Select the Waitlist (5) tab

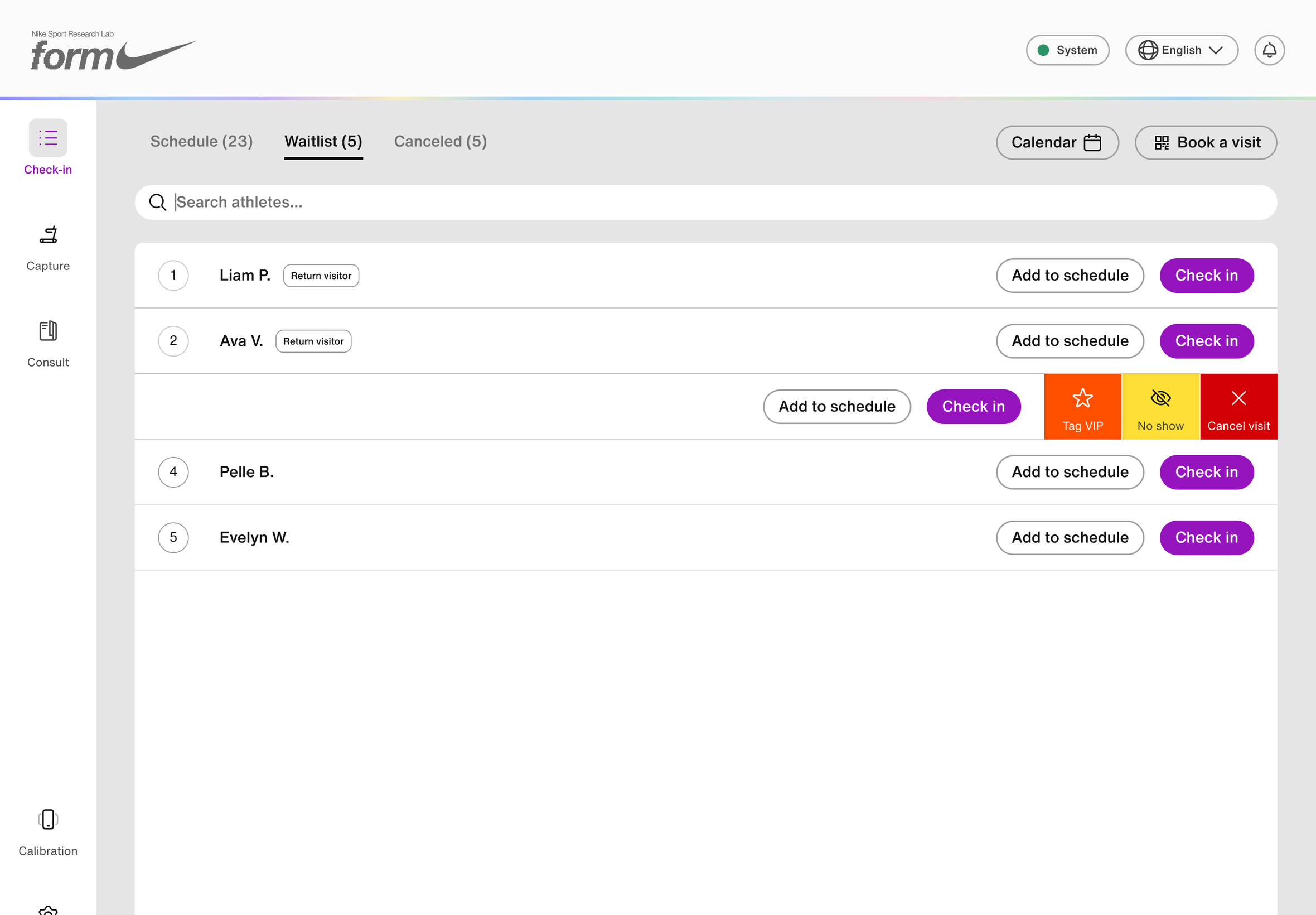click(x=323, y=142)
